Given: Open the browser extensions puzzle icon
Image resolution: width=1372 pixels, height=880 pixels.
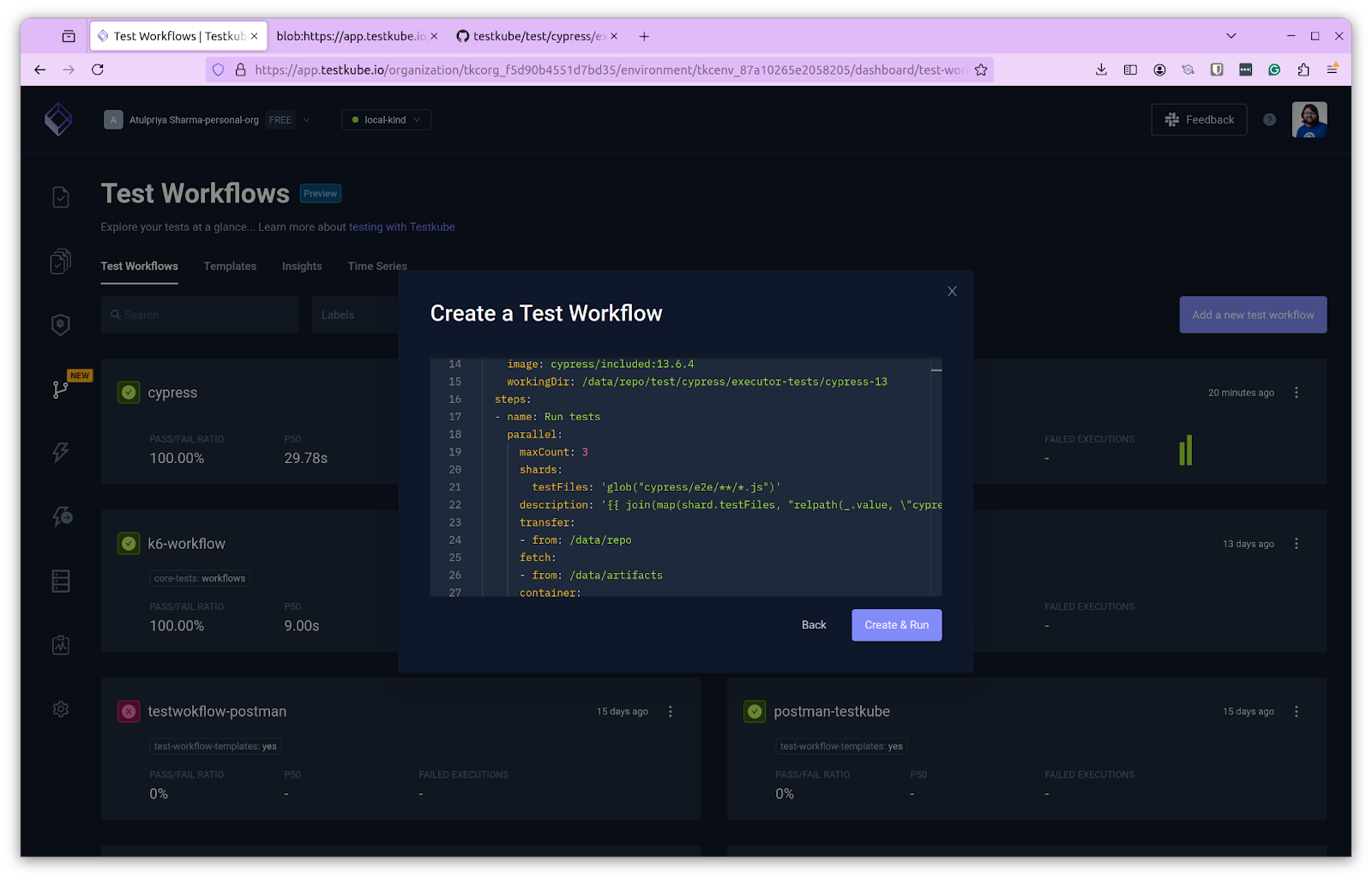Looking at the screenshot, I should coord(1303,69).
